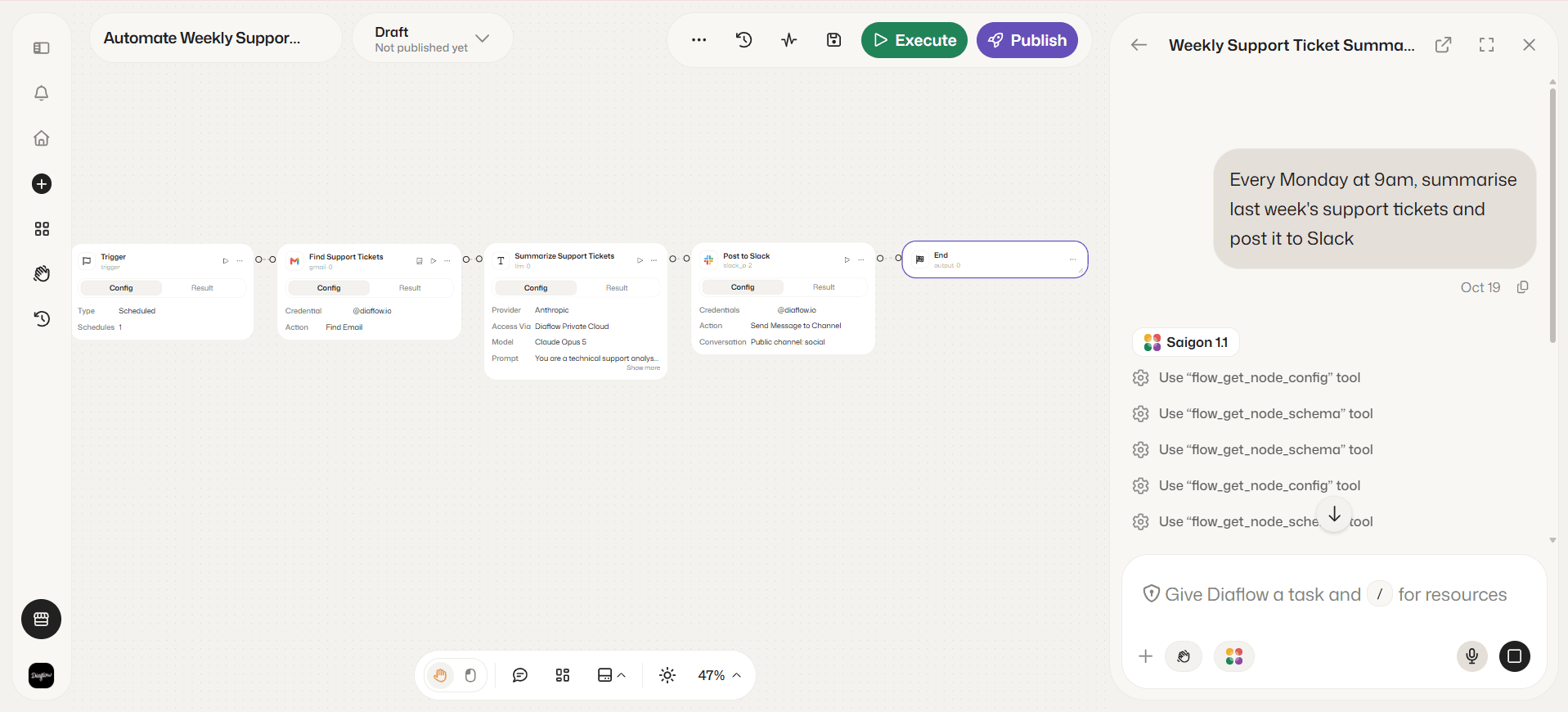Click the black plus create button
This screenshot has width=1568, height=712.
42,184
